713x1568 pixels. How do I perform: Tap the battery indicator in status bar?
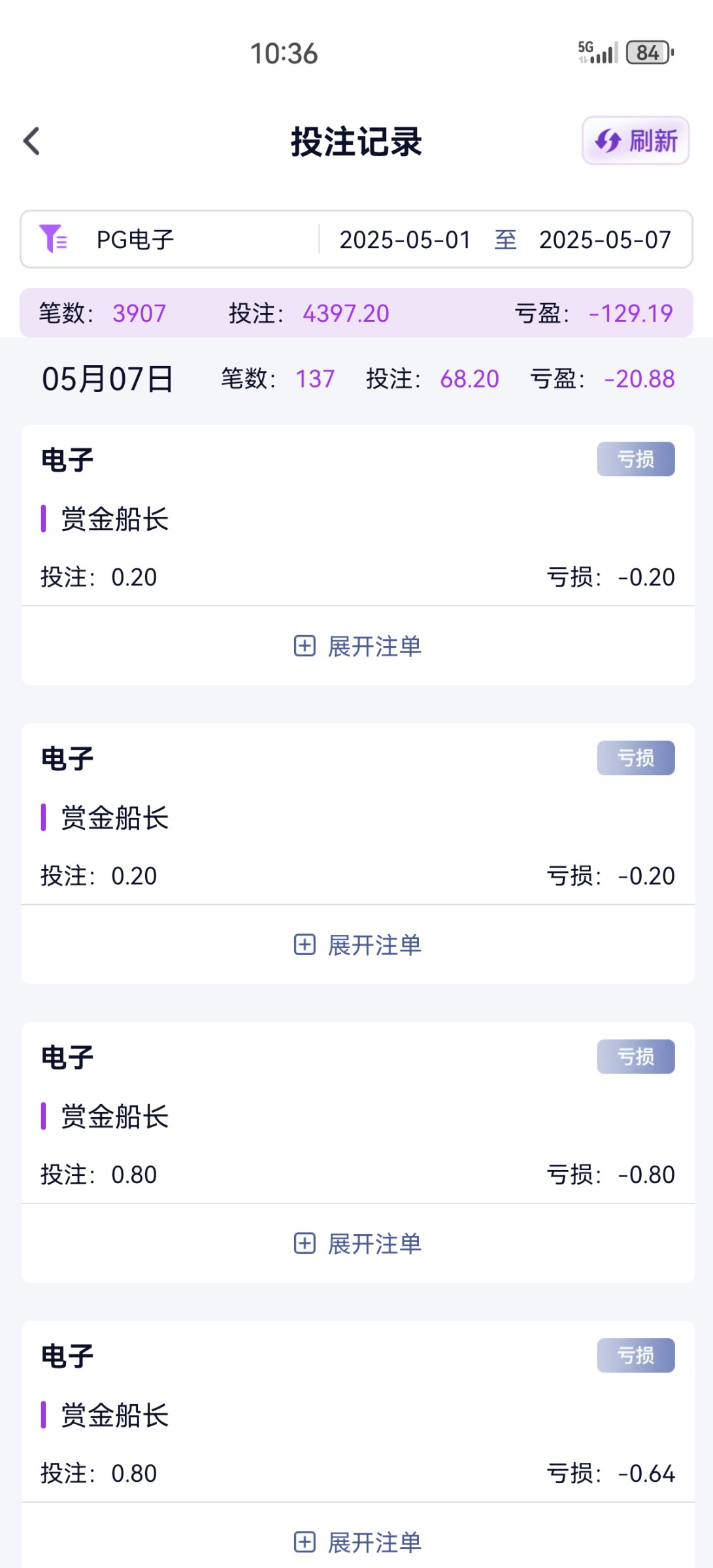point(650,53)
